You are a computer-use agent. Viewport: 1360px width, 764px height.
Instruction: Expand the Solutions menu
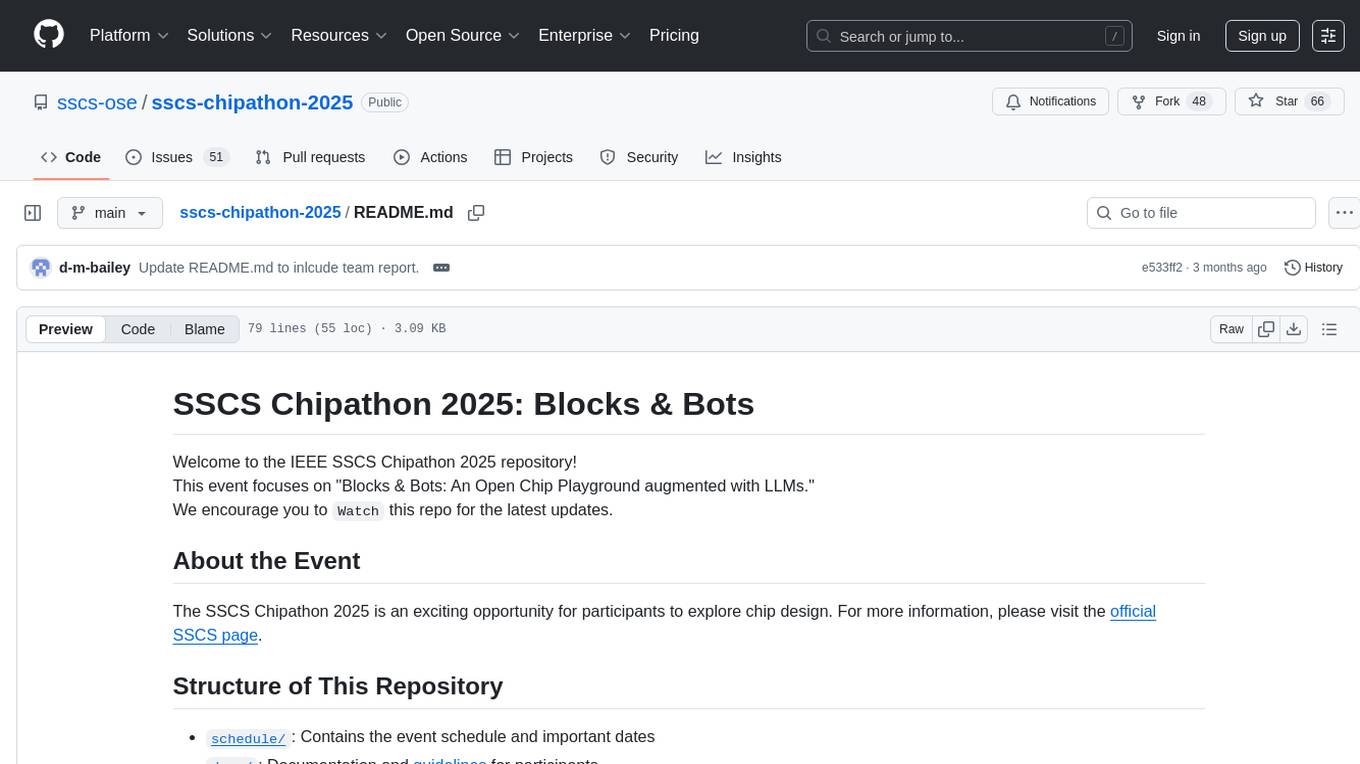[230, 35]
